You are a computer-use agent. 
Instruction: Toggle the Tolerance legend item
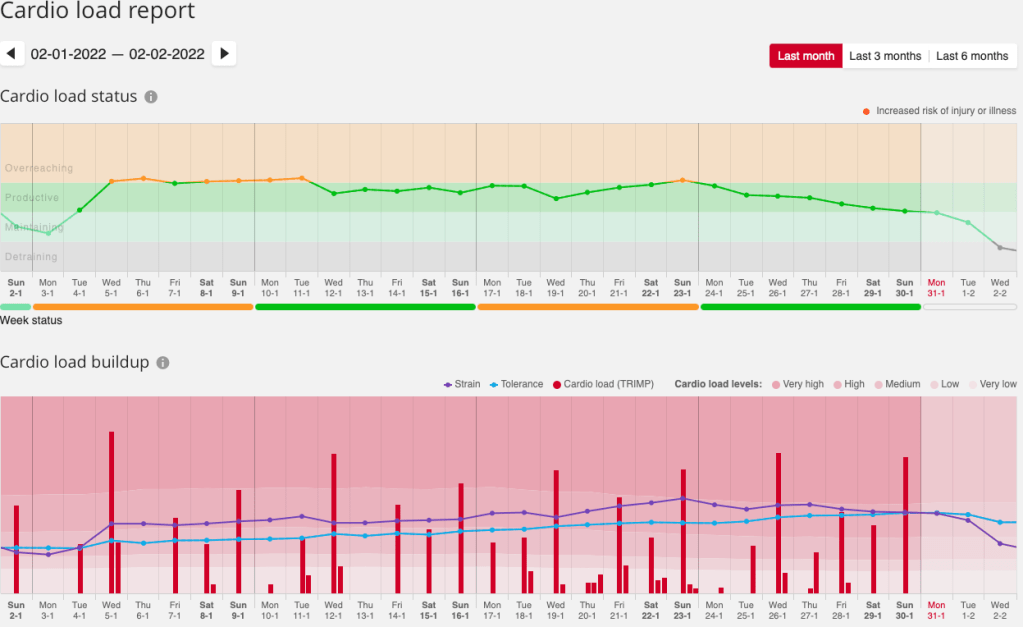519,384
